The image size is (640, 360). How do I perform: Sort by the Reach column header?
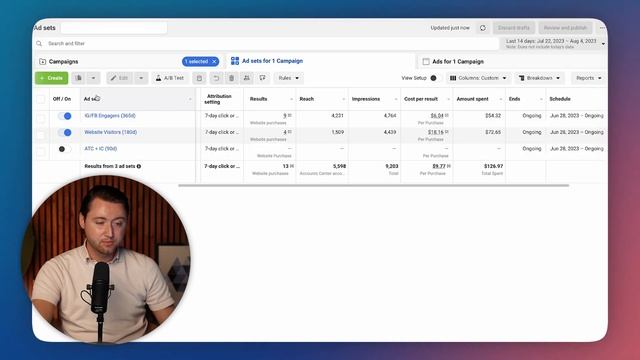click(x=307, y=99)
